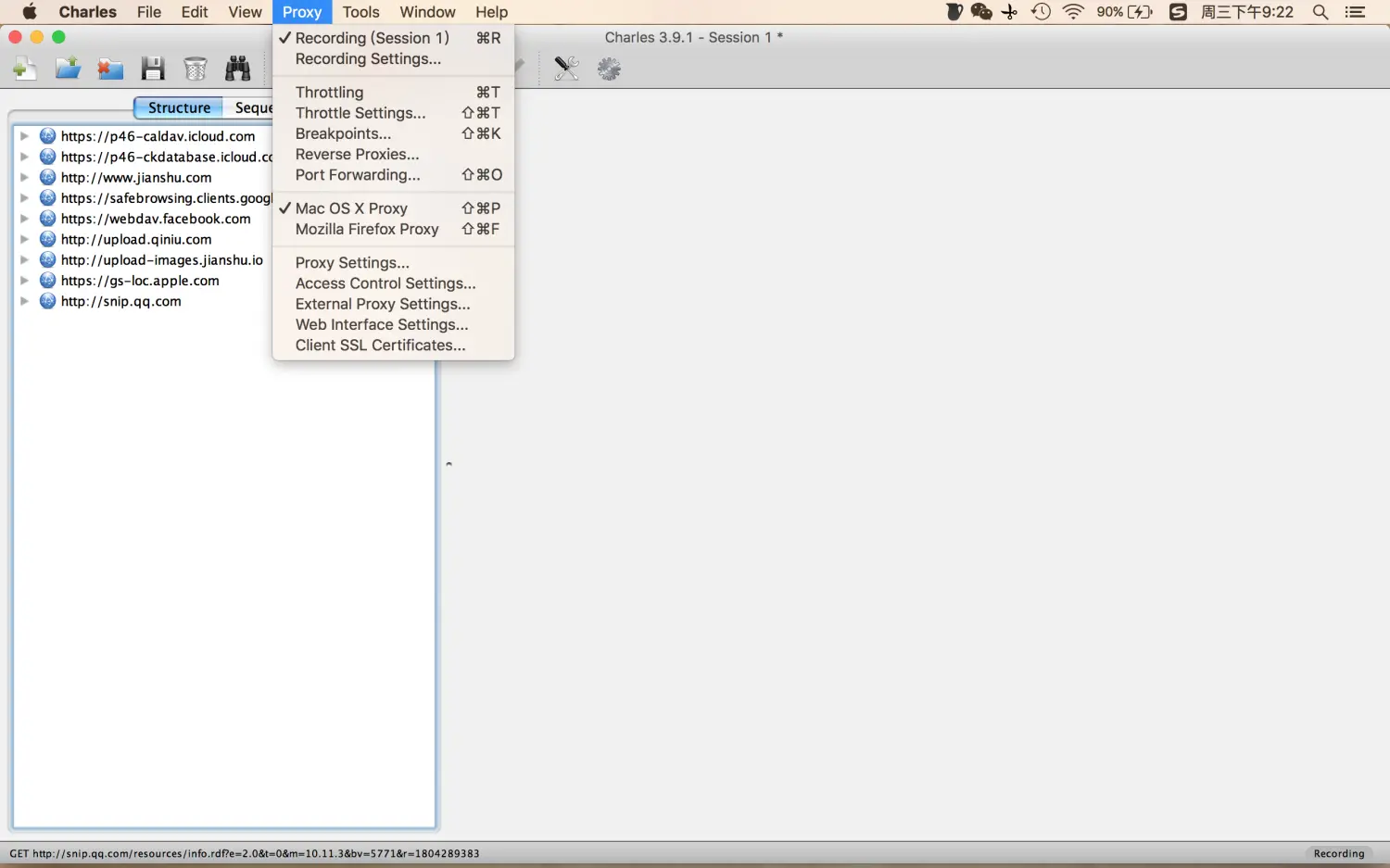Toggle Mac OS X Proxy option

pyautogui.click(x=394, y=208)
